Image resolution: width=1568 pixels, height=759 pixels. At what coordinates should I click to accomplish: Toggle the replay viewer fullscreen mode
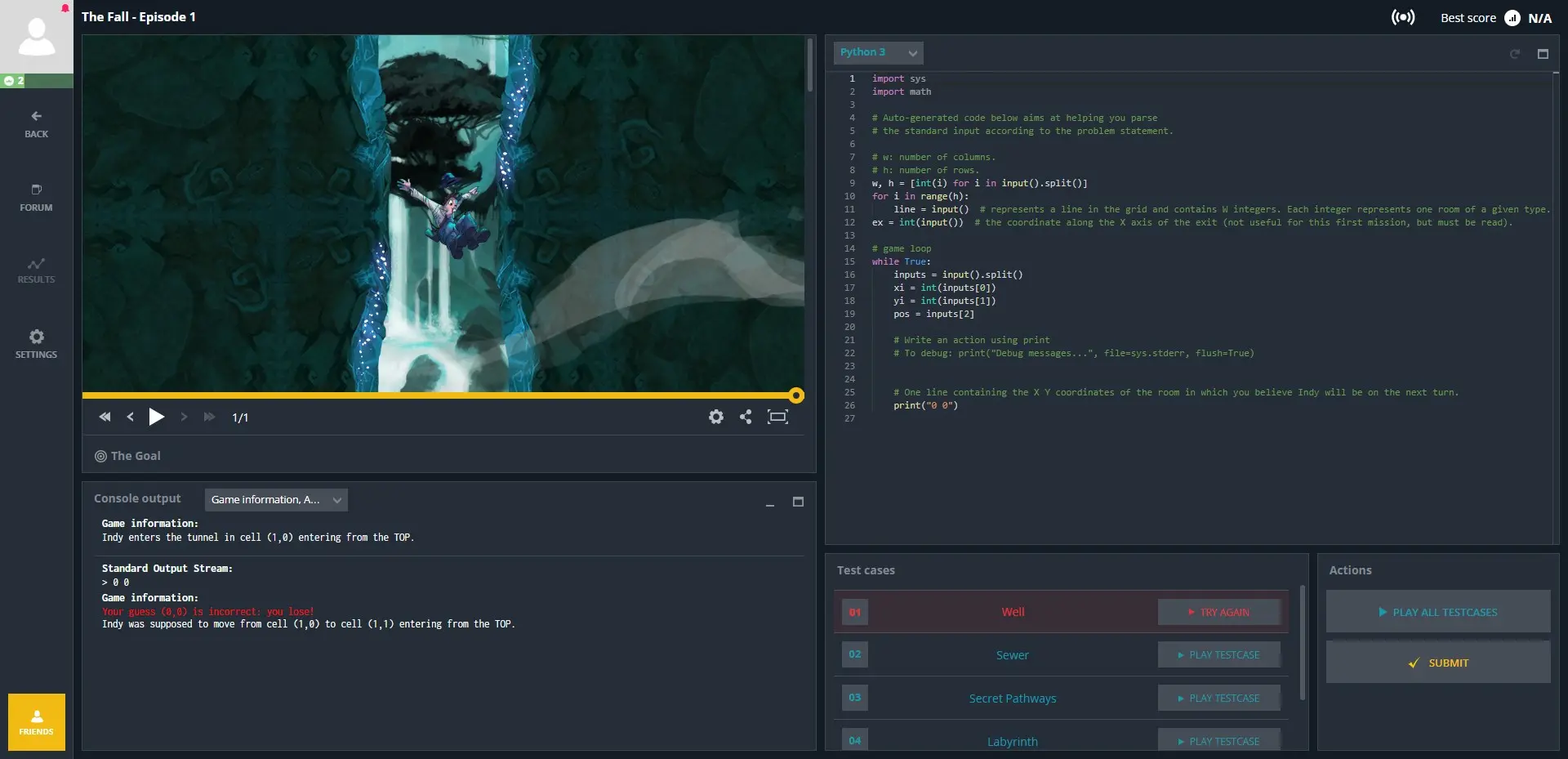pyautogui.click(x=777, y=417)
